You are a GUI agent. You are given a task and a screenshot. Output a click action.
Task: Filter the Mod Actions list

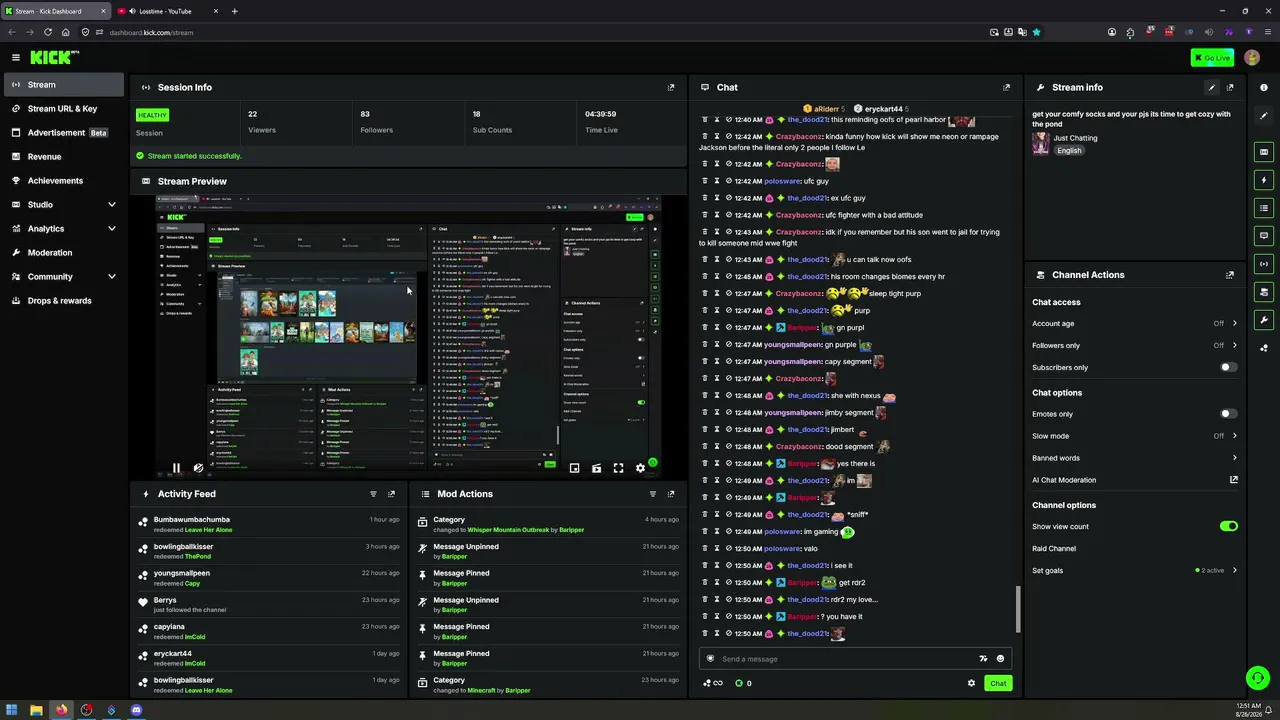(x=653, y=494)
